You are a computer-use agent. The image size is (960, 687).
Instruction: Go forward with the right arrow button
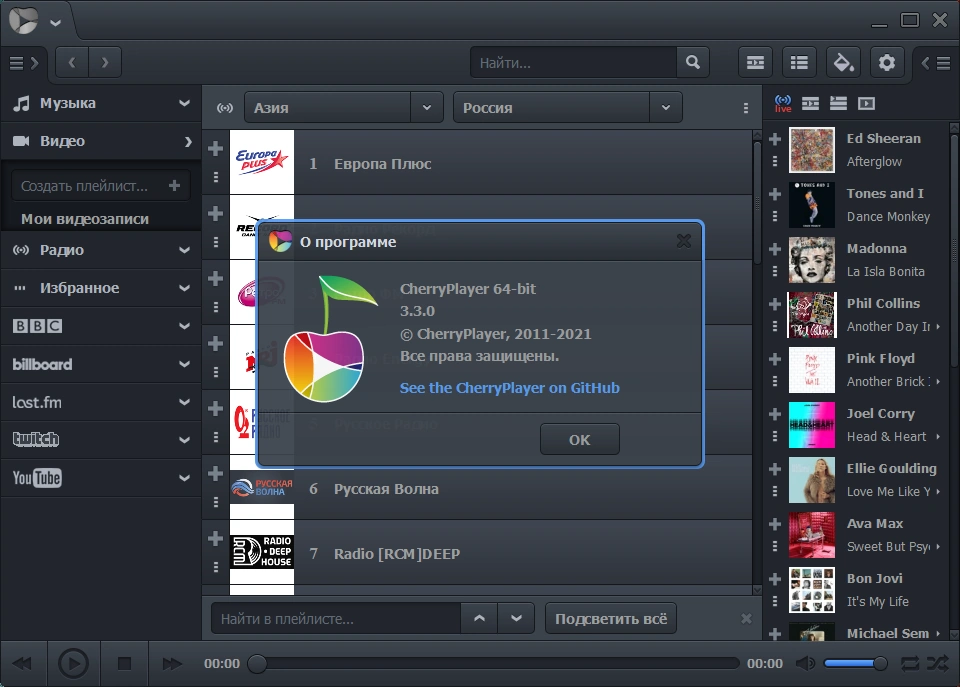point(105,62)
